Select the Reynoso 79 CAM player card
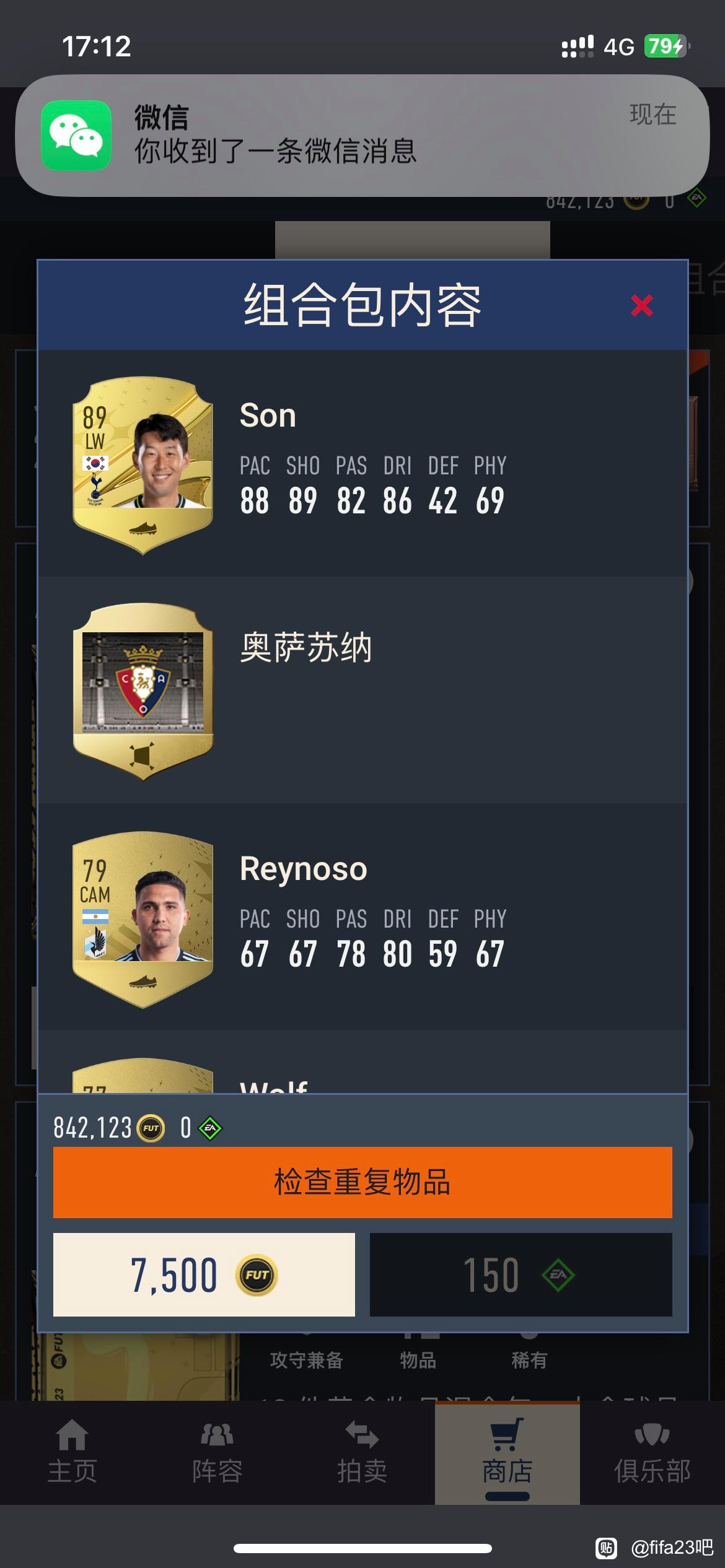Viewport: 725px width, 1568px height. click(x=143, y=919)
